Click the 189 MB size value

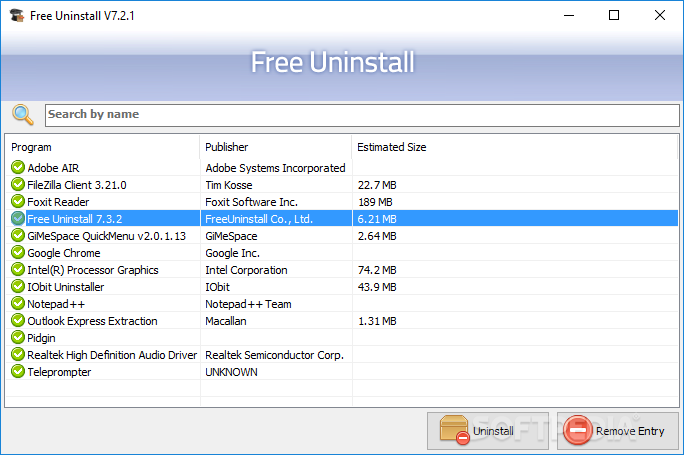click(375, 202)
